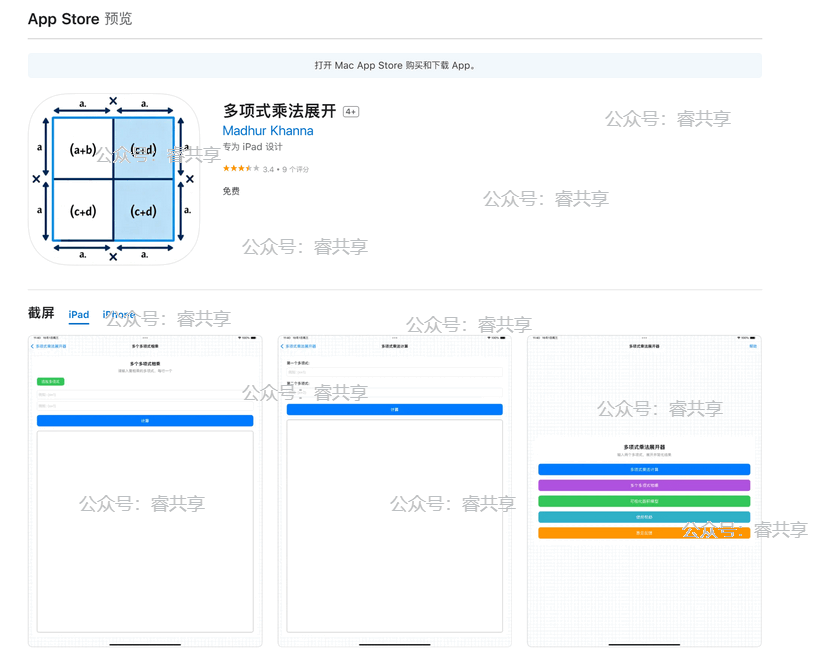Click blue 计算 button in first screenshot
This screenshot has height=661, width=825.
pos(145,421)
